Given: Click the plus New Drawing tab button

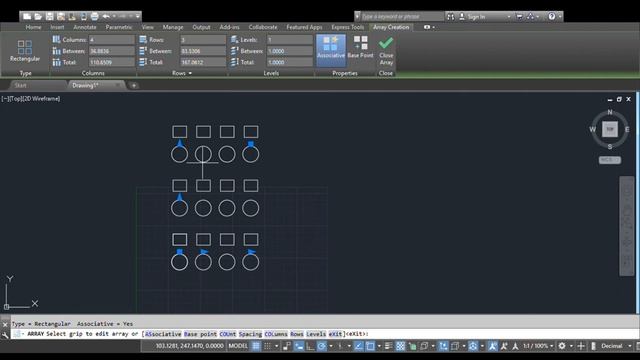Looking at the screenshot, I should 133,85.
